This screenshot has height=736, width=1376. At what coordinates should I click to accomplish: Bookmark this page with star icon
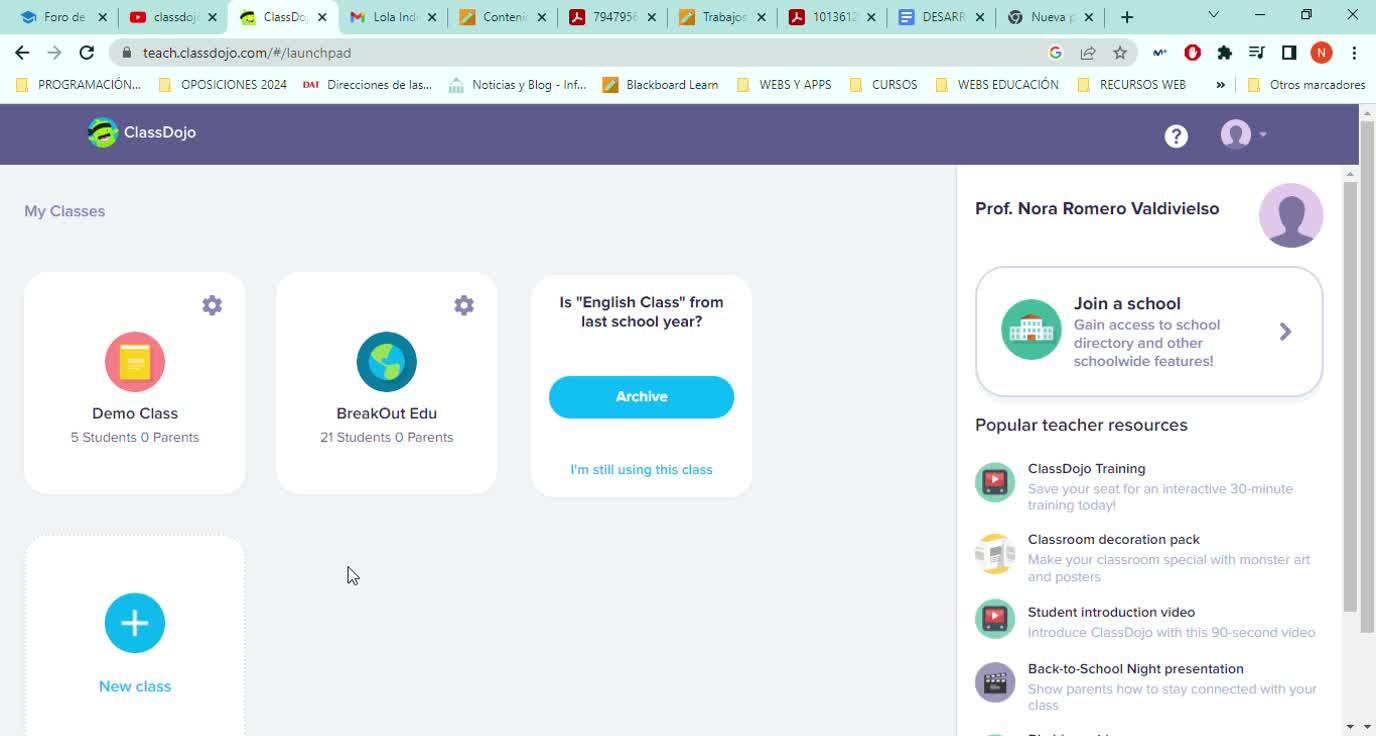pos(1120,53)
